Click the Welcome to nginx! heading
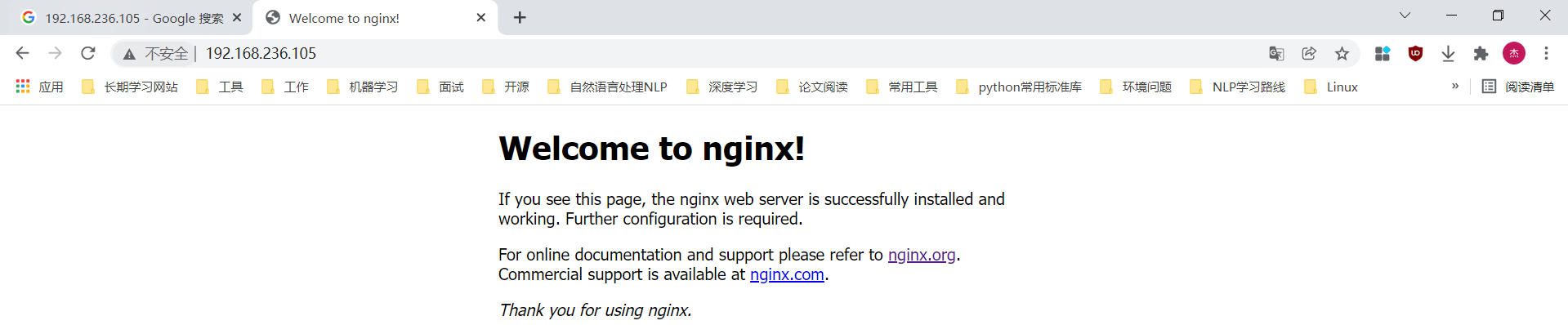The height and width of the screenshot is (325, 1568). [x=652, y=149]
